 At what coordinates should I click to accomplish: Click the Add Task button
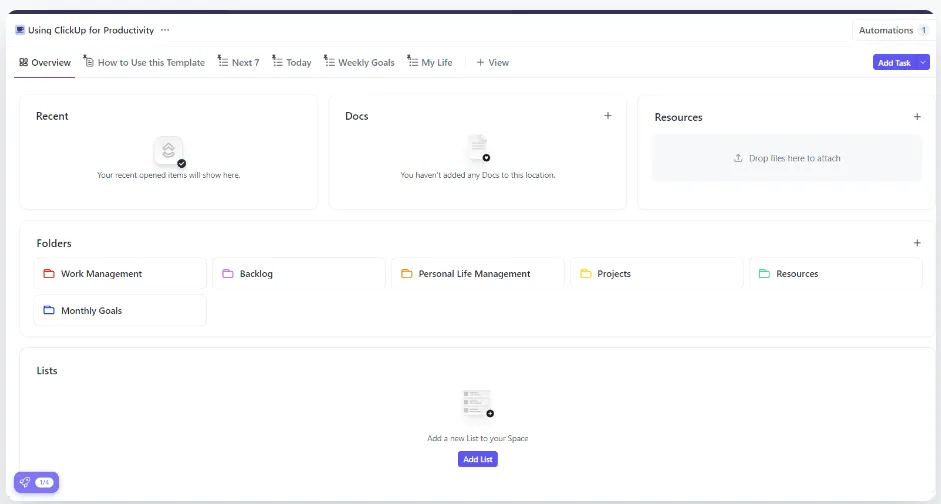click(894, 62)
